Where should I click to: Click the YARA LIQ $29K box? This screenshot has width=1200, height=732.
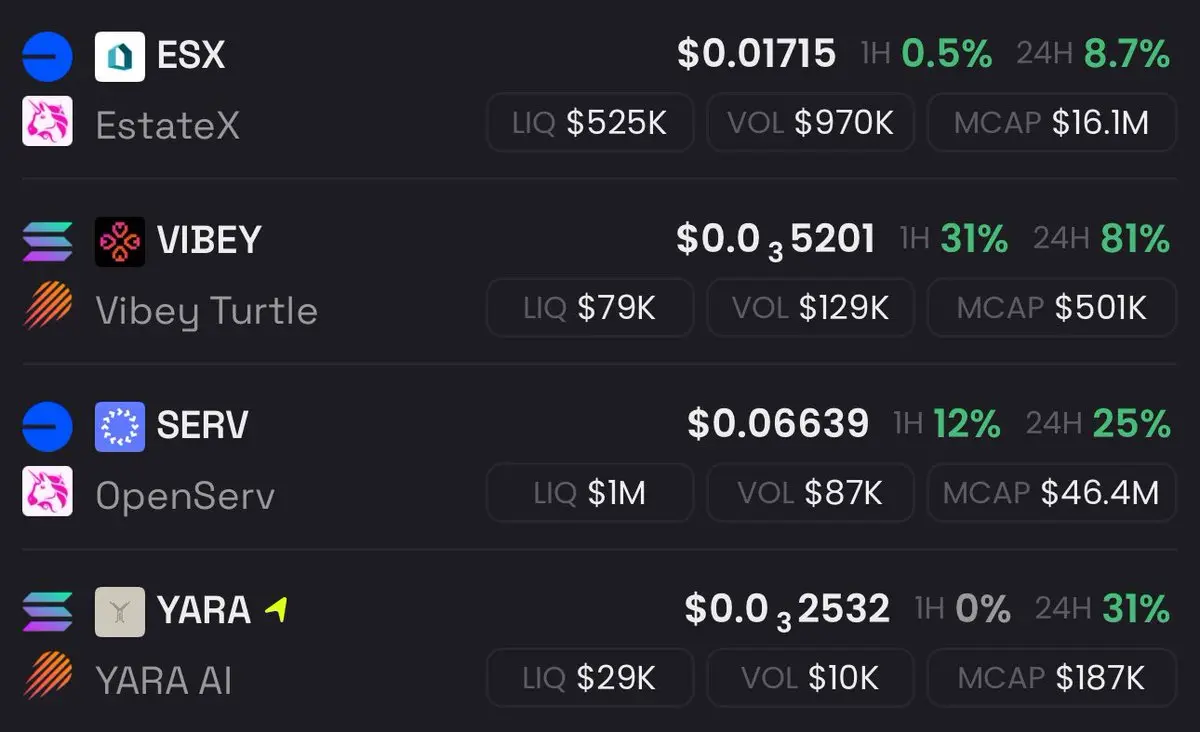pyautogui.click(x=590, y=679)
